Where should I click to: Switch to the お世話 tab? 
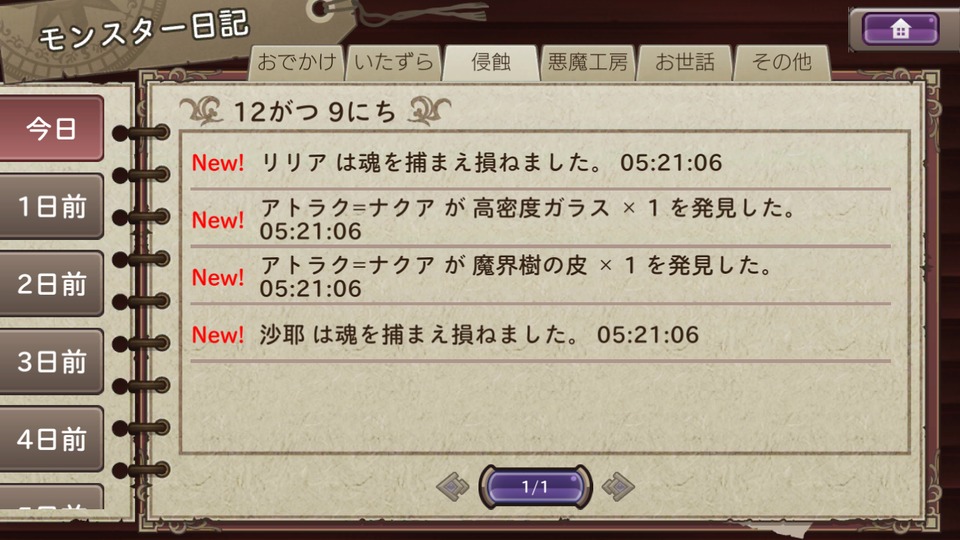(x=684, y=62)
